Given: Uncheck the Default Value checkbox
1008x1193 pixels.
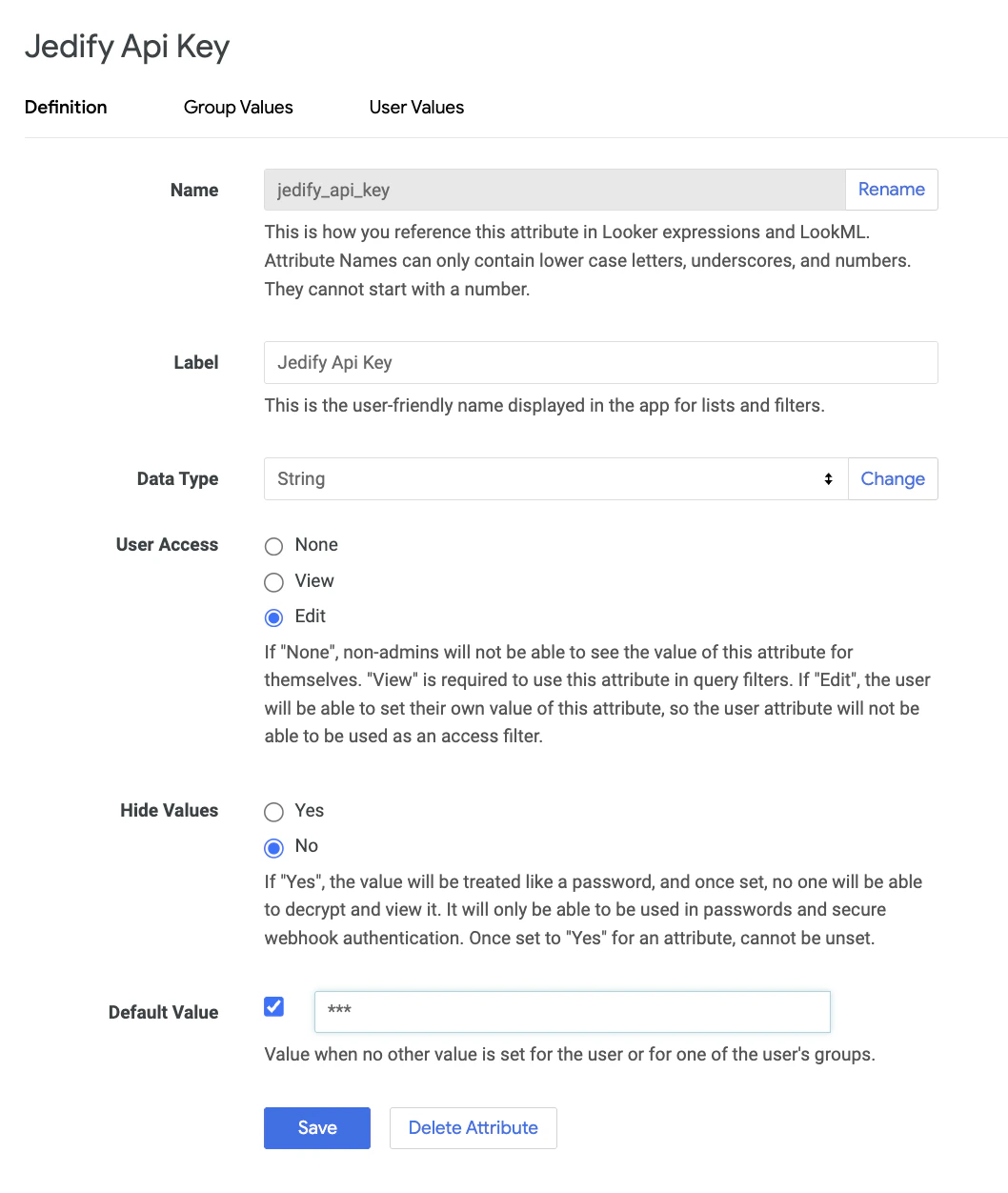Looking at the screenshot, I should click(273, 1006).
